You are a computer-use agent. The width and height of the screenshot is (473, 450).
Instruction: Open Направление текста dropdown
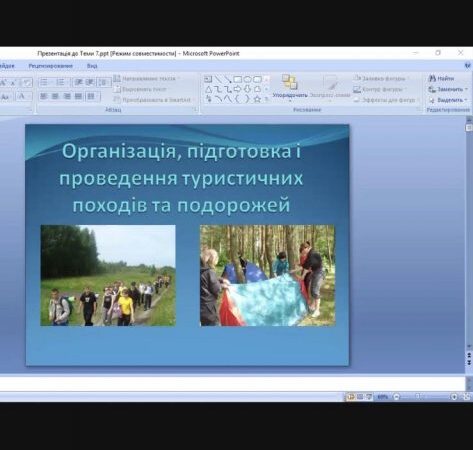(147, 79)
